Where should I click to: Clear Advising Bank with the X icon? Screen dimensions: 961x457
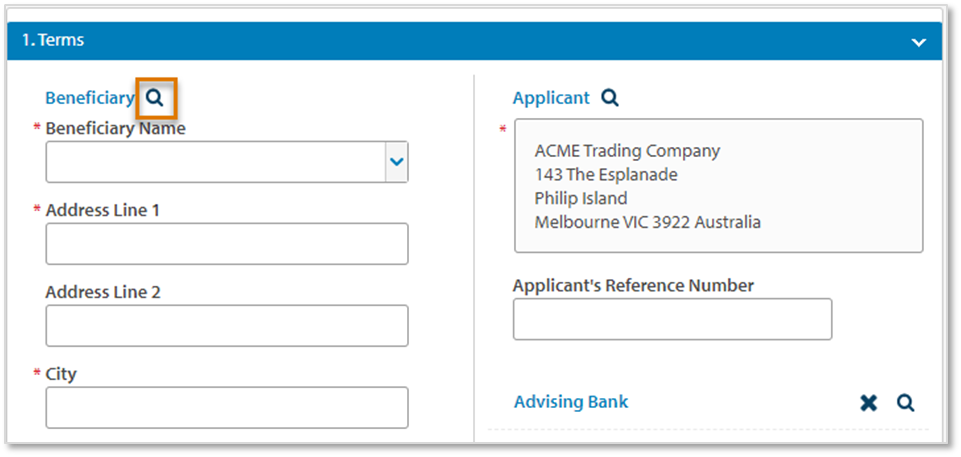click(868, 402)
